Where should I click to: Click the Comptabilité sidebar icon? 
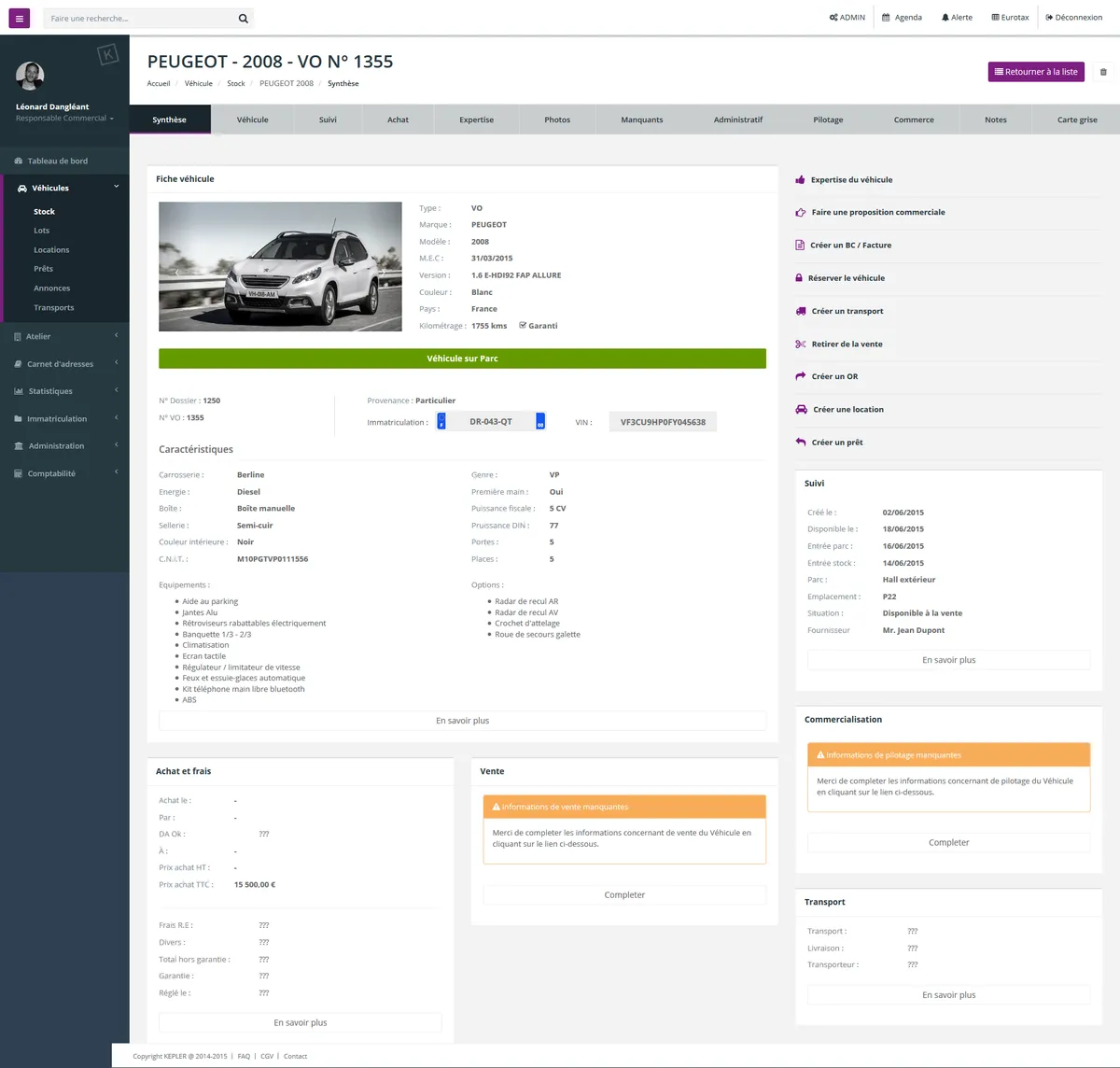19,473
